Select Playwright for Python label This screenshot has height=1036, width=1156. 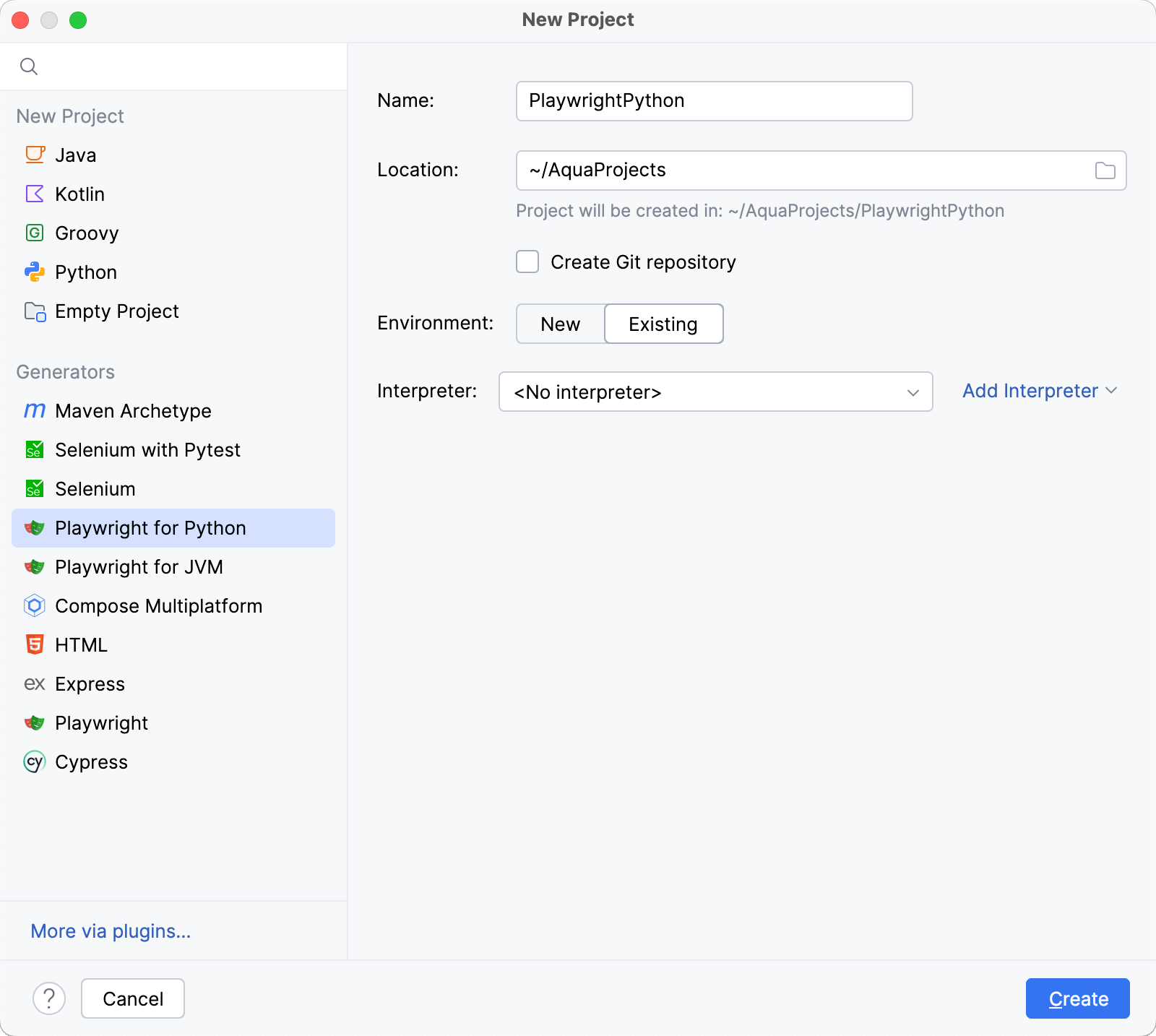150,528
